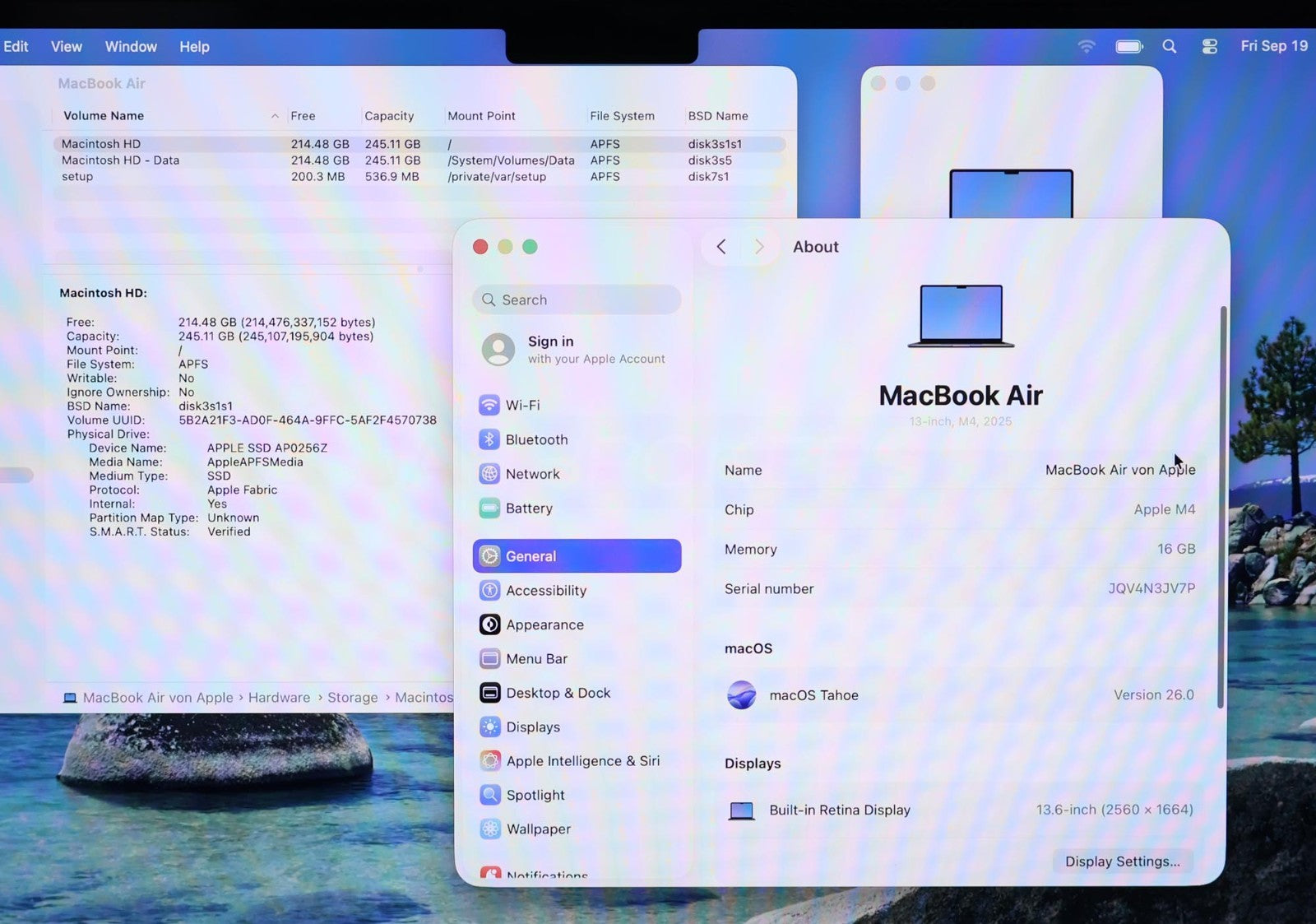
Task: Open Wi-Fi settings in sidebar
Action: click(522, 405)
